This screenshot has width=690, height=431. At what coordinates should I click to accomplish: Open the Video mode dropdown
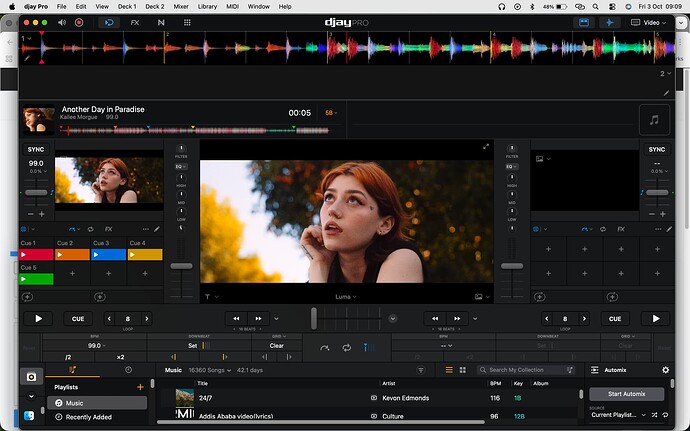(x=654, y=21)
